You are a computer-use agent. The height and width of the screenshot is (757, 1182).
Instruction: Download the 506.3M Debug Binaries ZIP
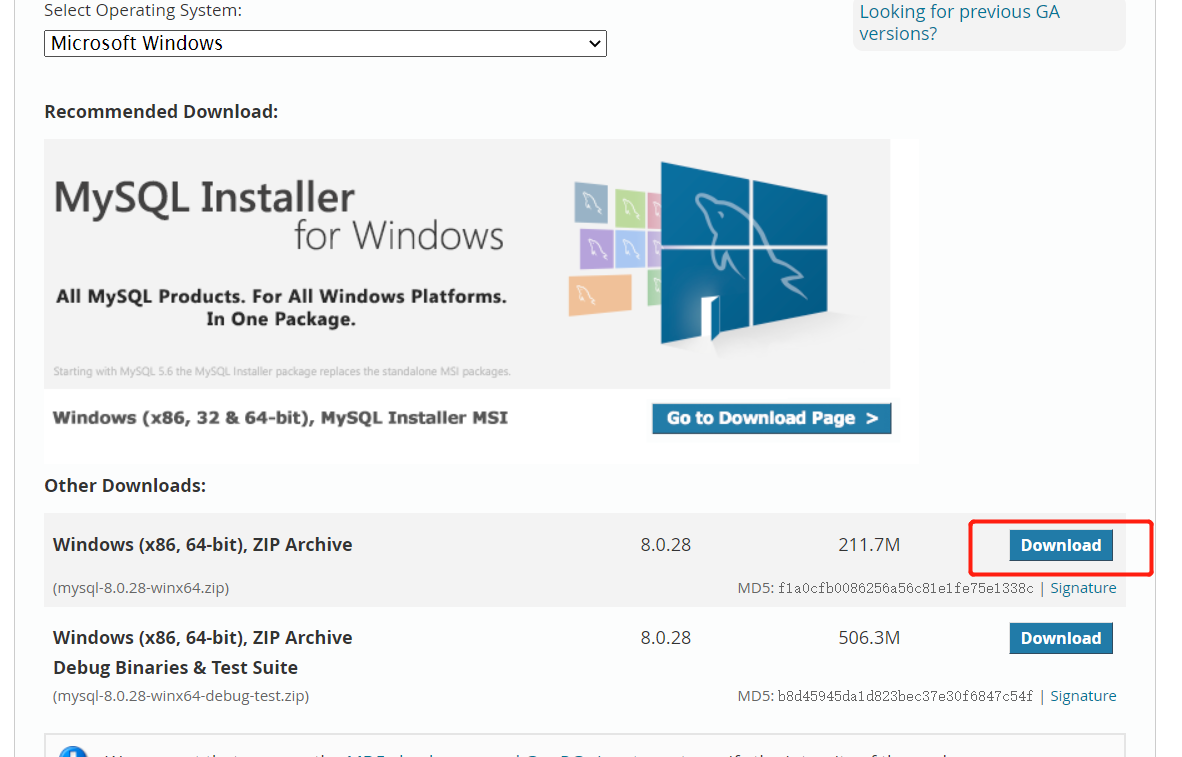(x=1061, y=638)
